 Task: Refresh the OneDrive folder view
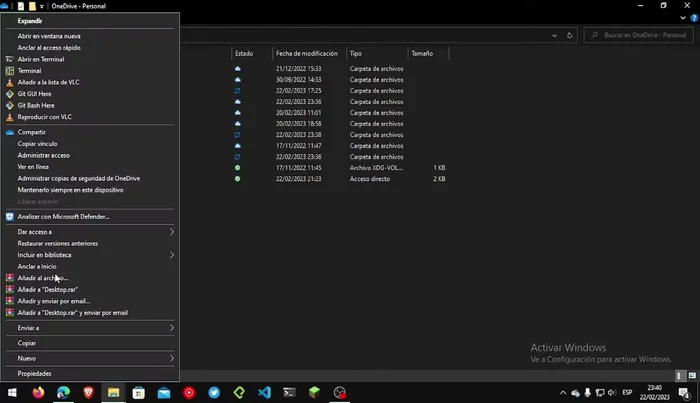tap(570, 35)
